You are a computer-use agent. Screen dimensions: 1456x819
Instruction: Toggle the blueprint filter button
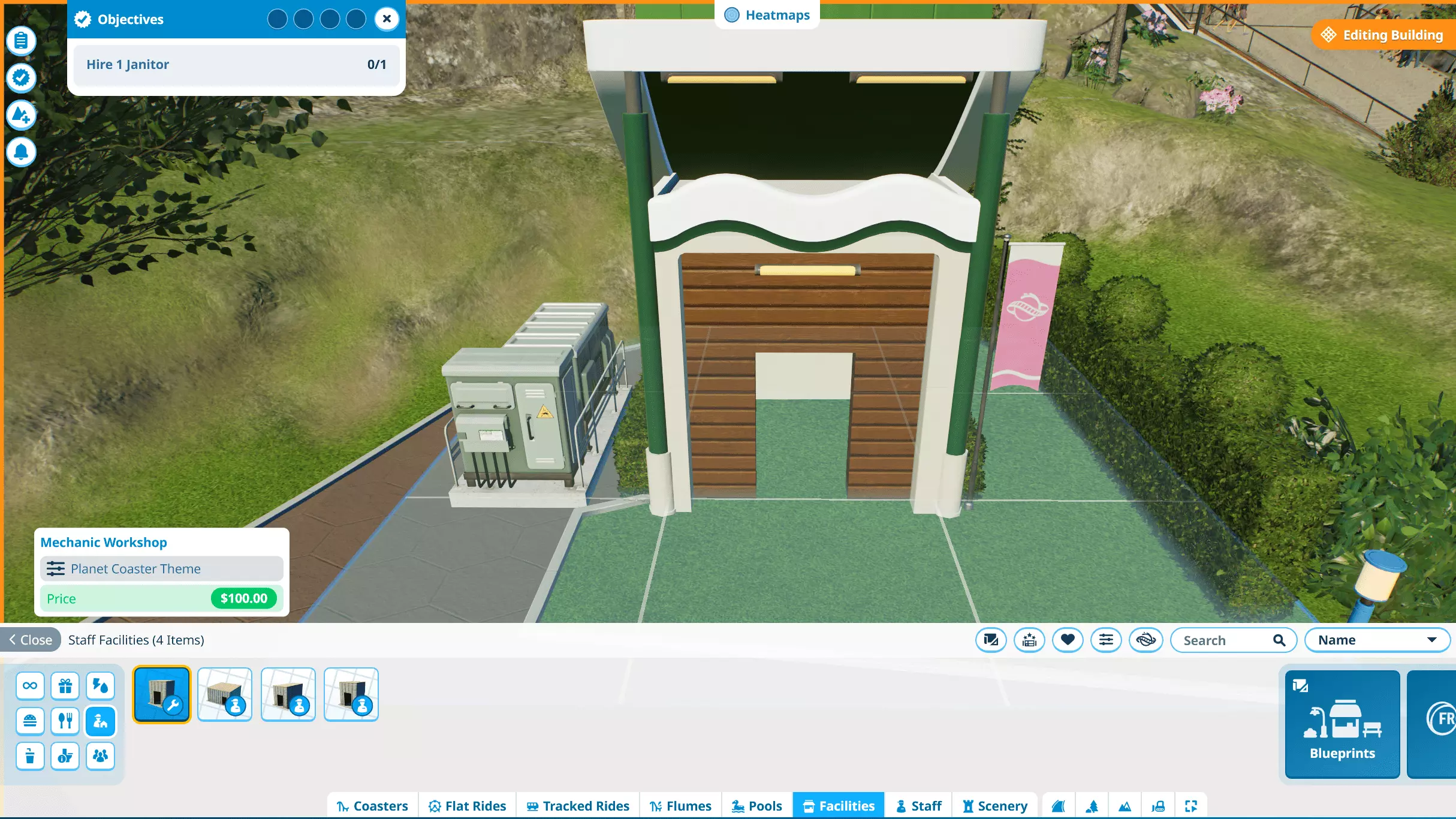[991, 640]
